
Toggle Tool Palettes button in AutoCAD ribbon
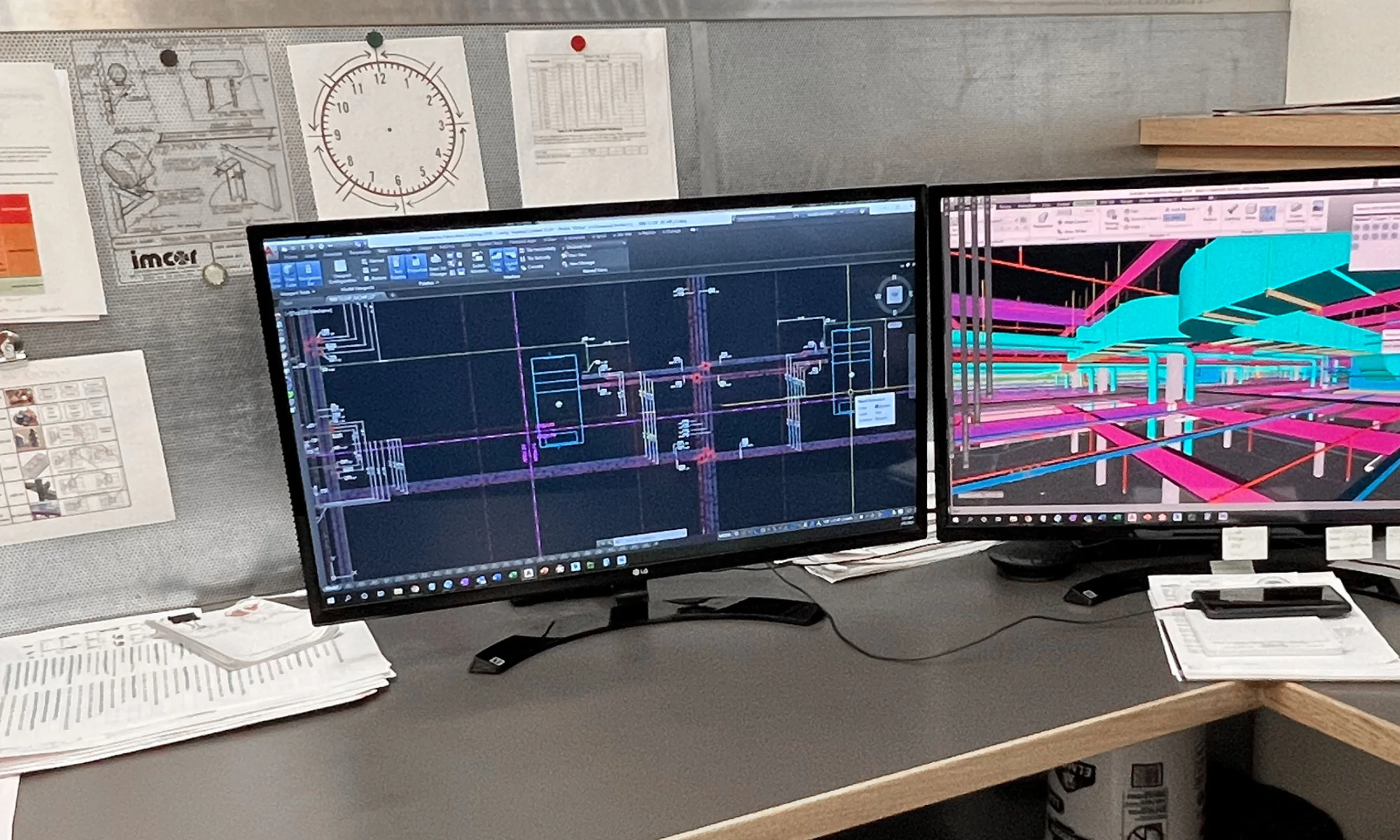click(396, 267)
